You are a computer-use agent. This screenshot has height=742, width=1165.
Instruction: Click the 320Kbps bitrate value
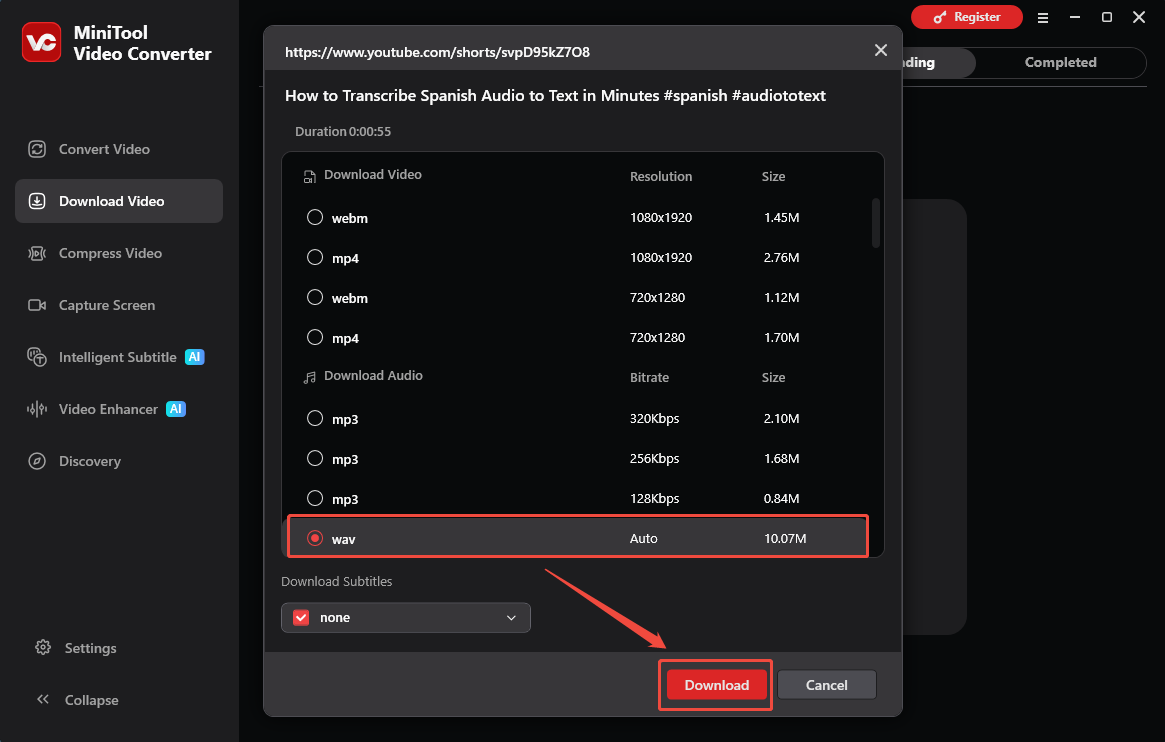(655, 419)
